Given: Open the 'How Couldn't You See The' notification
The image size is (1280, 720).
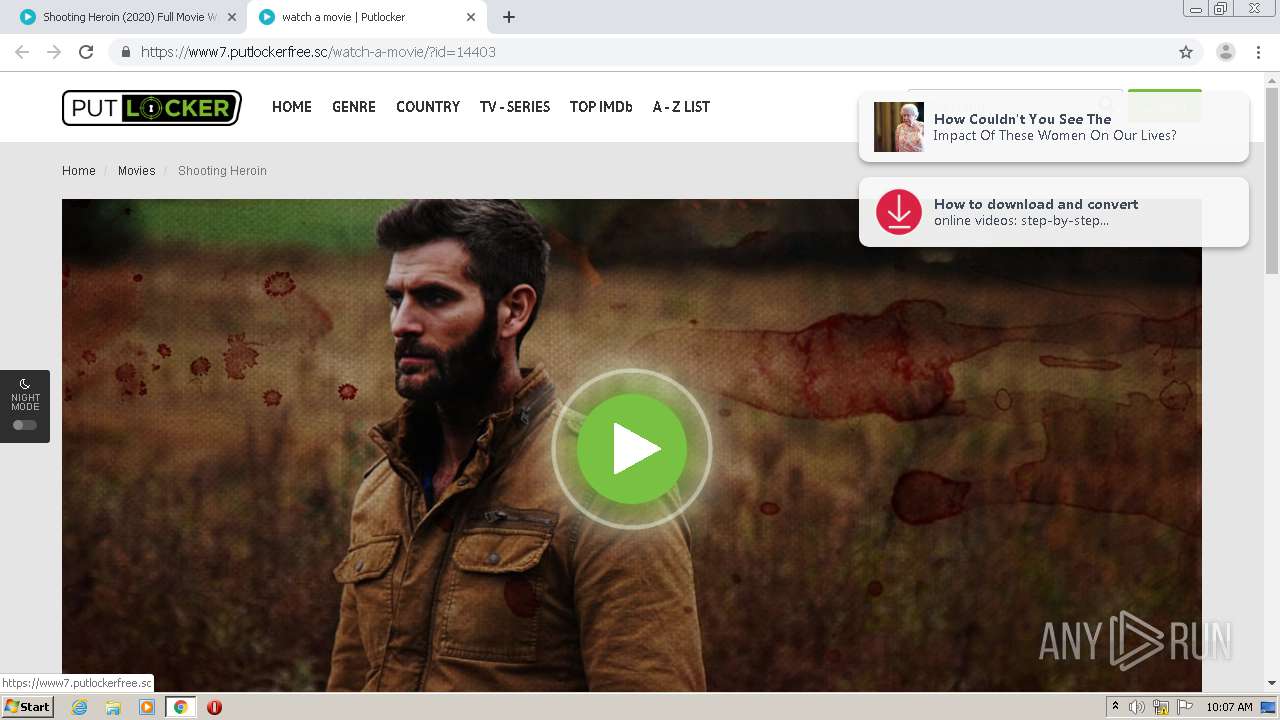Looking at the screenshot, I should [x=1054, y=127].
